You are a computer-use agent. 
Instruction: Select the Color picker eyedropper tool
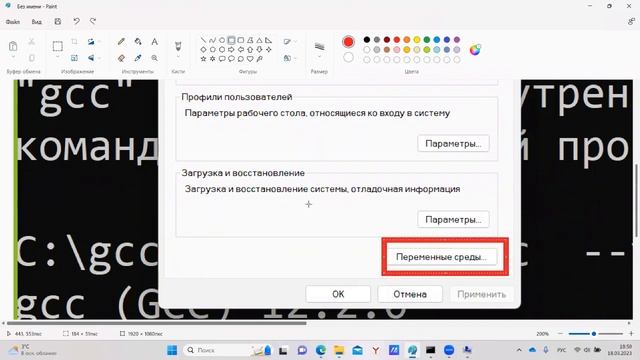(x=138, y=58)
